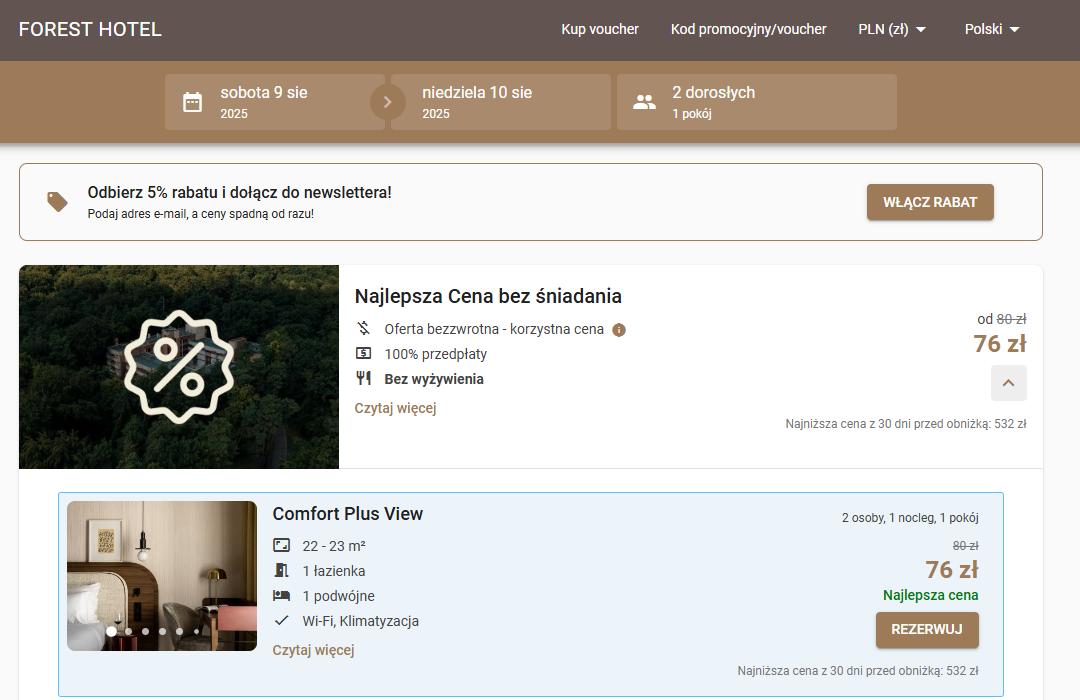This screenshot has width=1080, height=700.
Task: Open the Polski language dropdown
Action: tap(992, 30)
